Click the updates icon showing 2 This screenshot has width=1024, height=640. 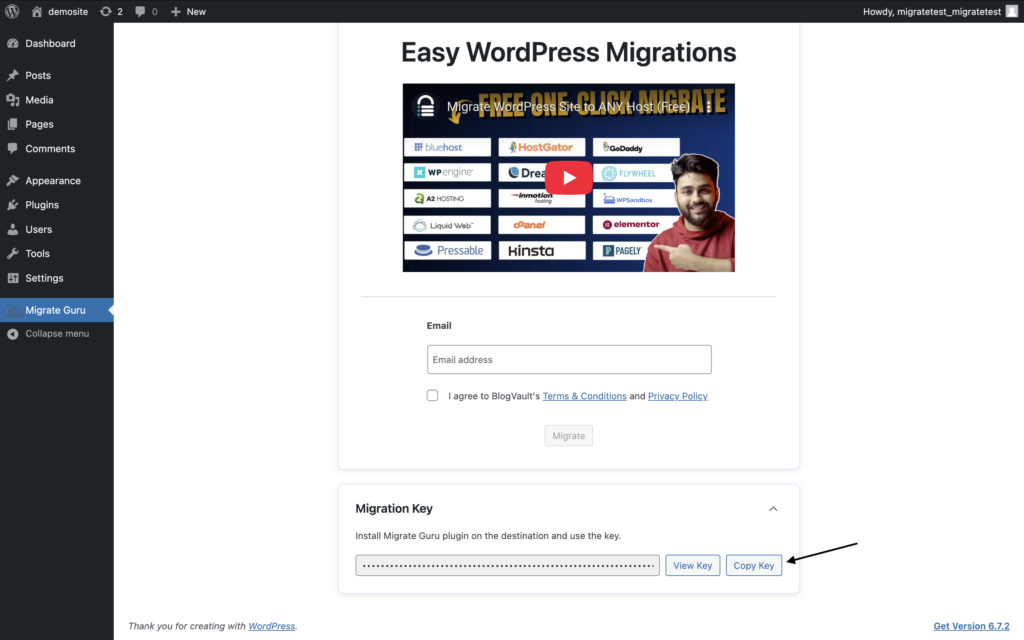(x=106, y=11)
